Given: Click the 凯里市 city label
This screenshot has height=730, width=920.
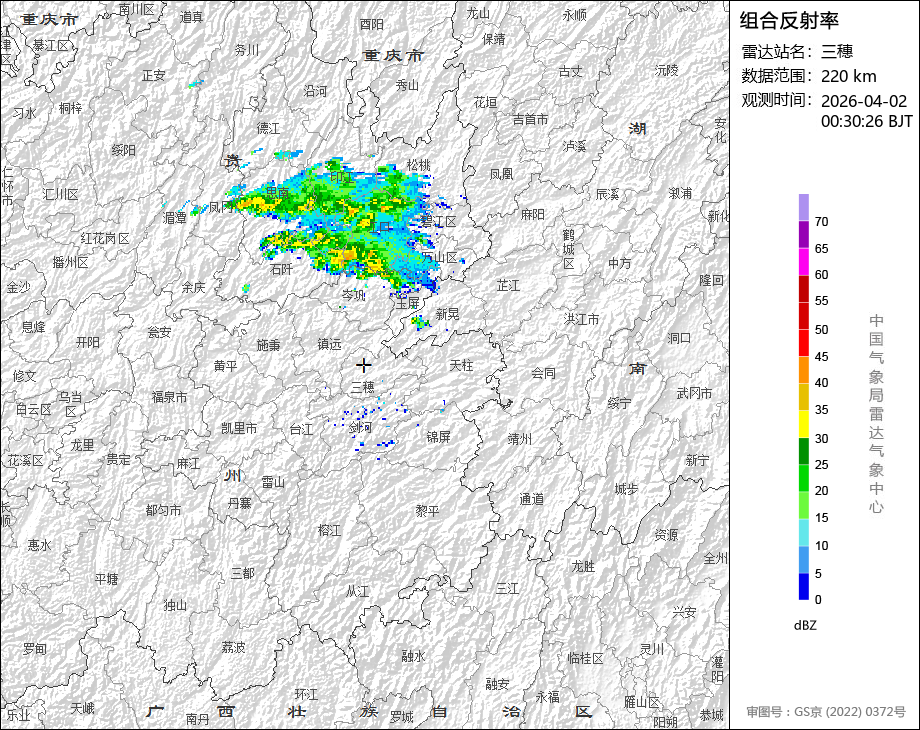Looking at the screenshot, I should (x=239, y=428).
